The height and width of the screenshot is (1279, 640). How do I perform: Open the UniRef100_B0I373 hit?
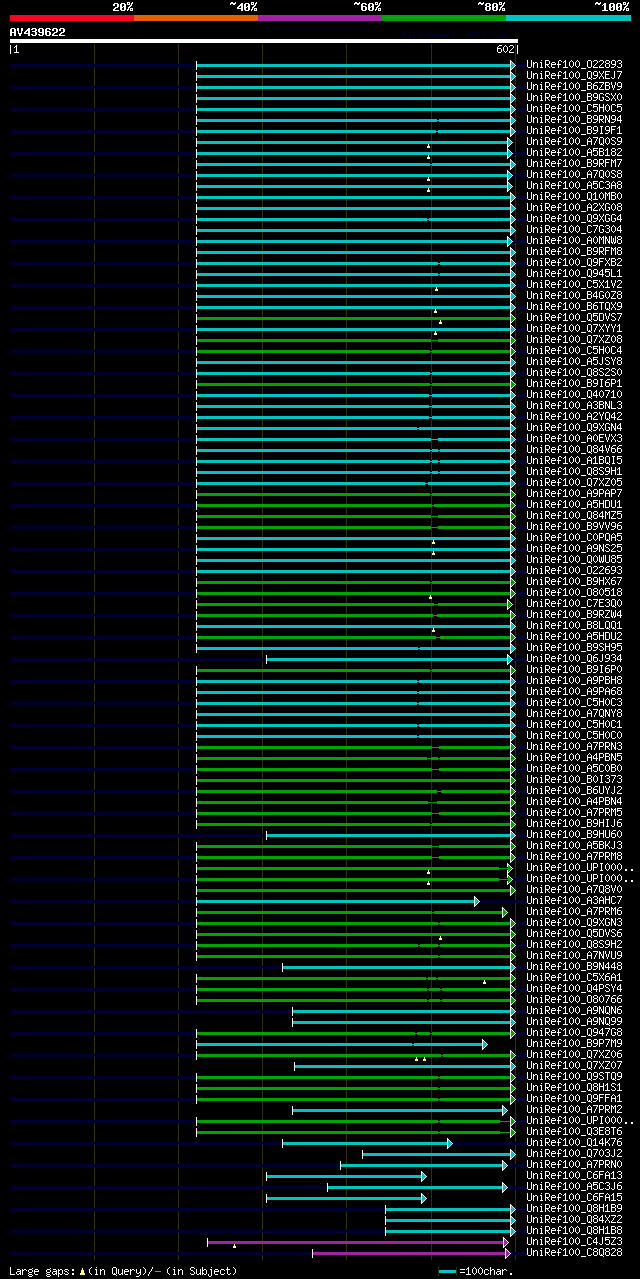(574, 779)
